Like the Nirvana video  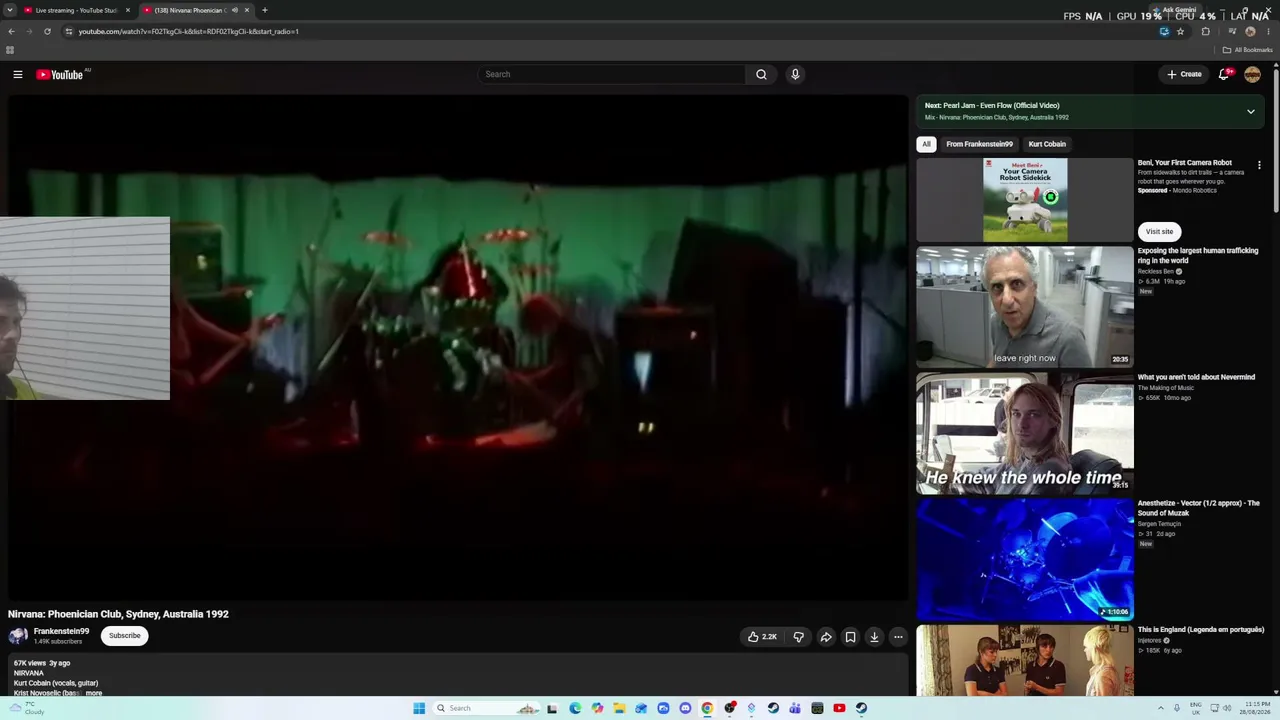(x=762, y=637)
